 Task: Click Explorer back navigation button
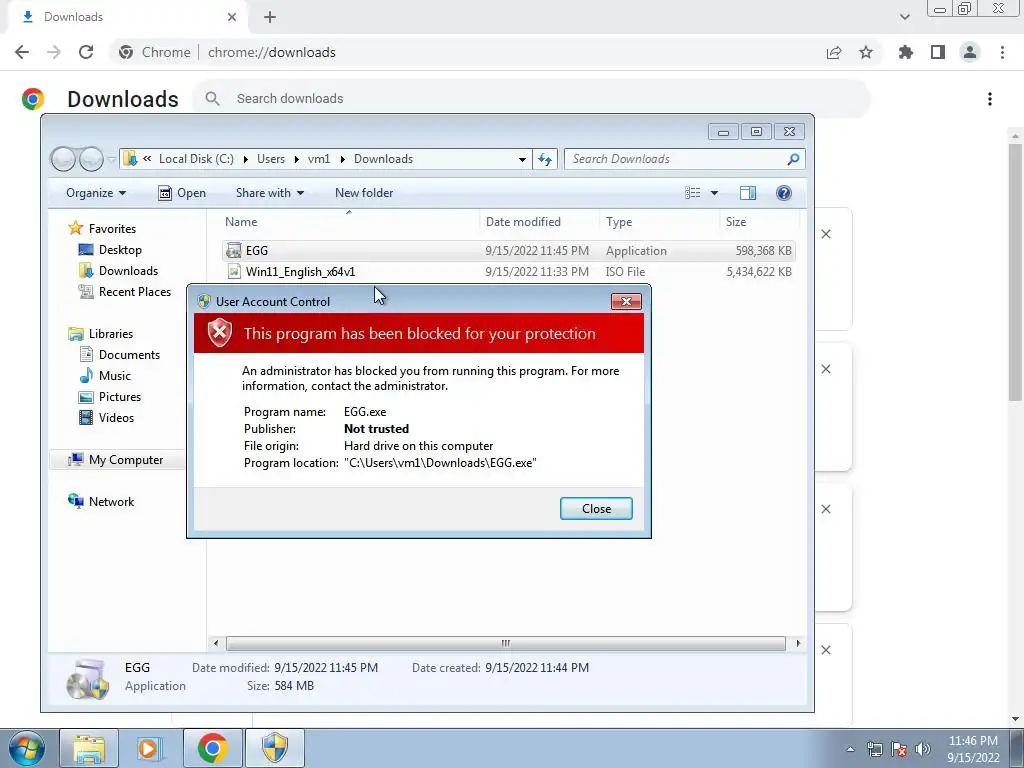click(x=63, y=159)
